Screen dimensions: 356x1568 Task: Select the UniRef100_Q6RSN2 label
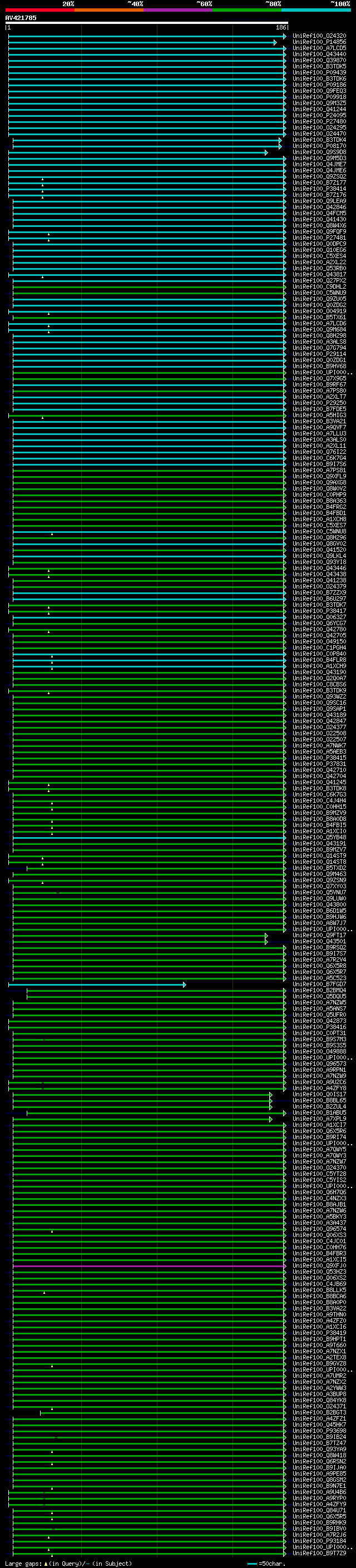(x=319, y=1461)
